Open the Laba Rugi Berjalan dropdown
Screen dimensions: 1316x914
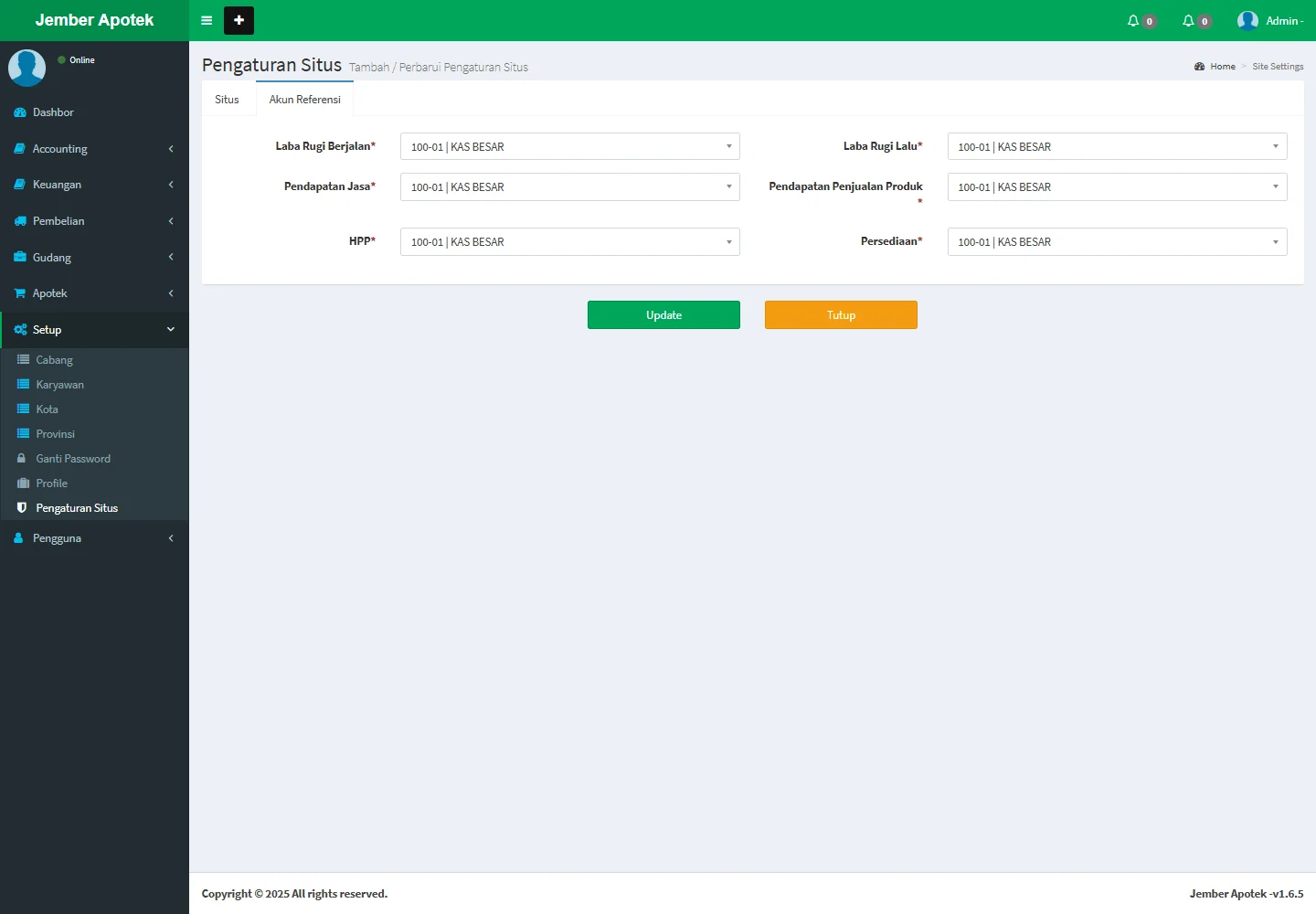click(x=569, y=146)
